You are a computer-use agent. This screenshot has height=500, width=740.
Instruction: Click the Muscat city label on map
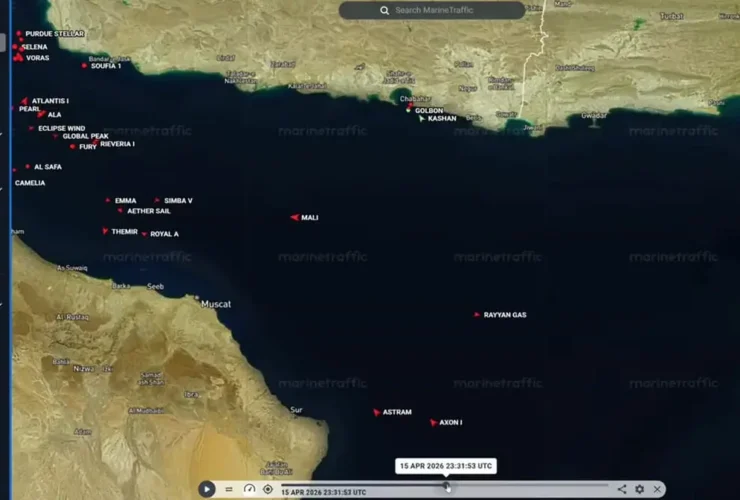(x=216, y=304)
